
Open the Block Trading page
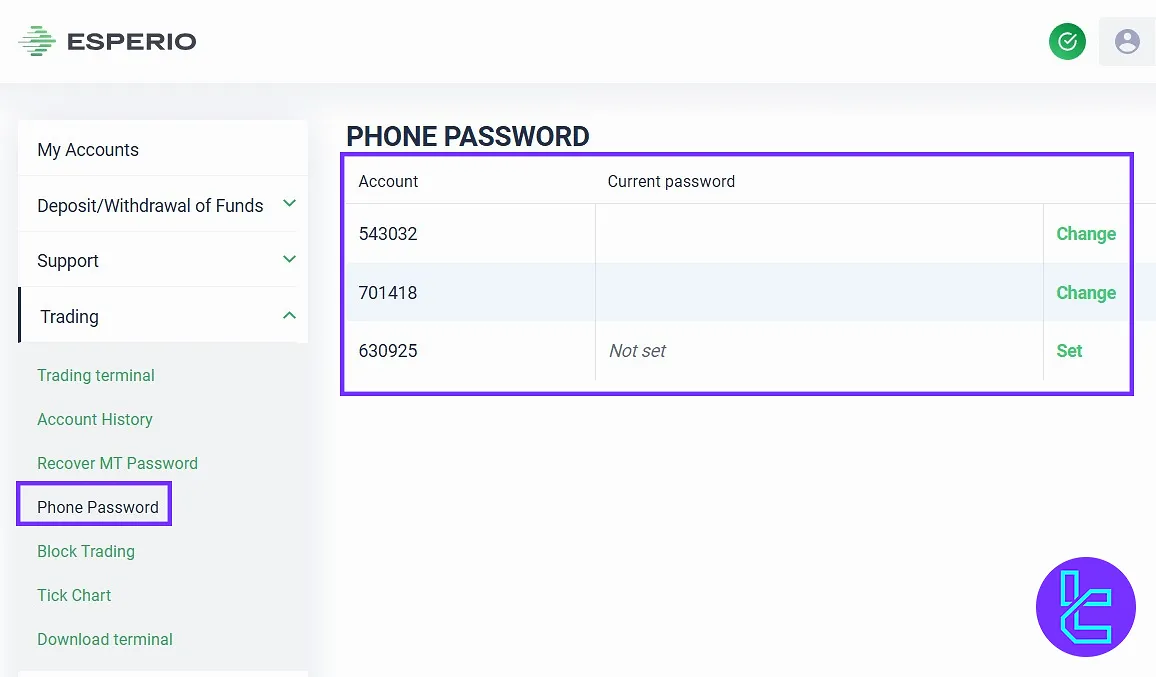86,552
